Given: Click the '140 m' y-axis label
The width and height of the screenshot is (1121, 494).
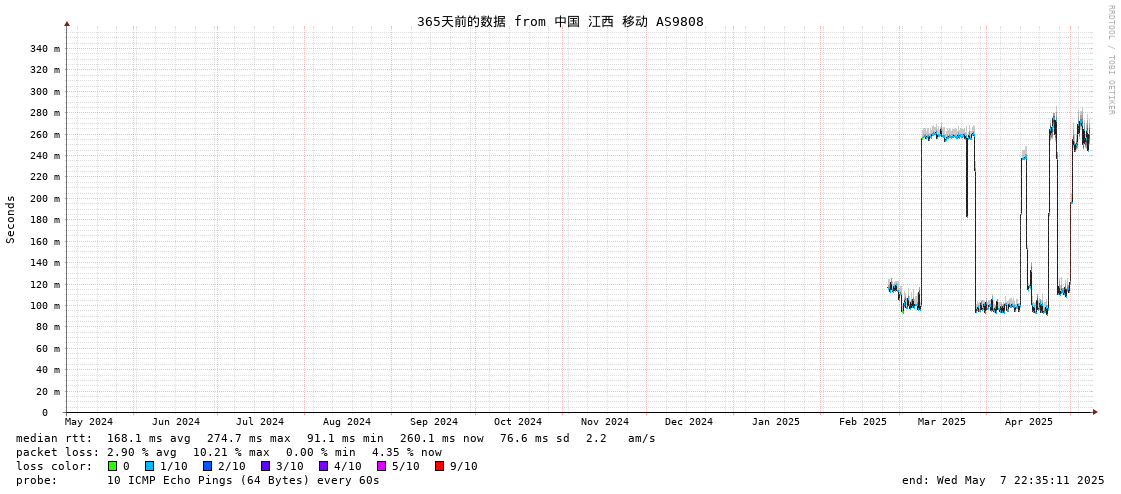Looking at the screenshot, I should (44, 263).
